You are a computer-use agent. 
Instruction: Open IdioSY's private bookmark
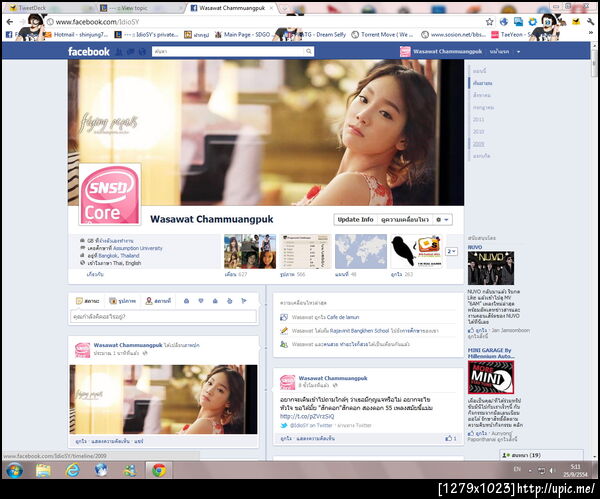[147, 34]
